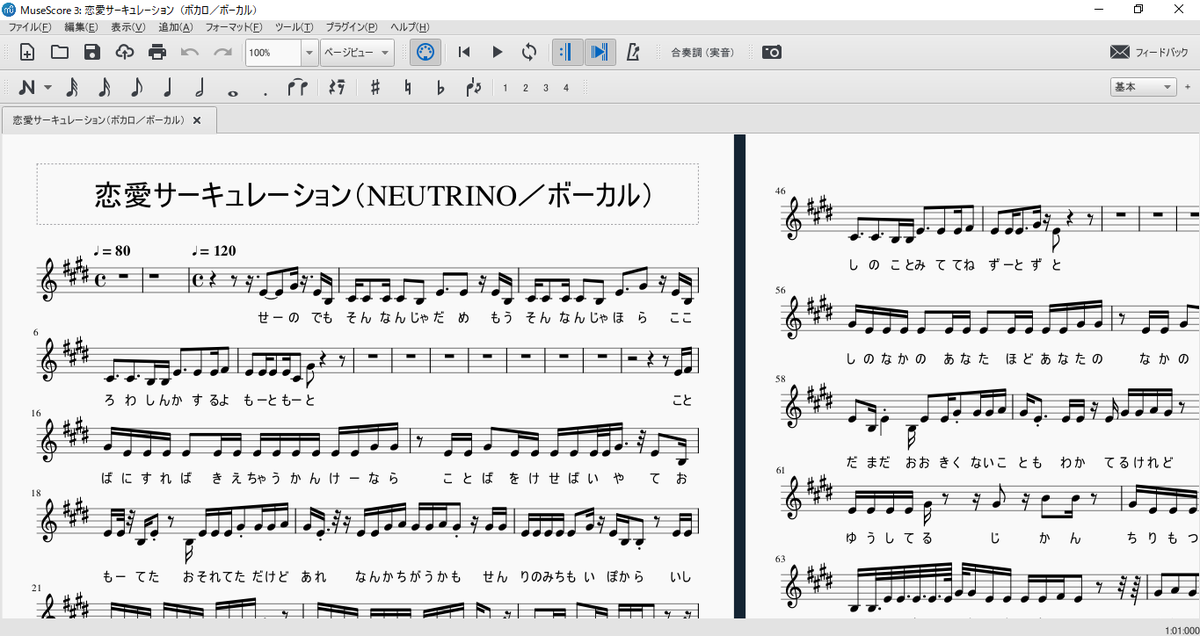Close the 恋愛サーキュレーション score tab
Image resolution: width=1200 pixels, height=636 pixels.
pyautogui.click(x=197, y=120)
